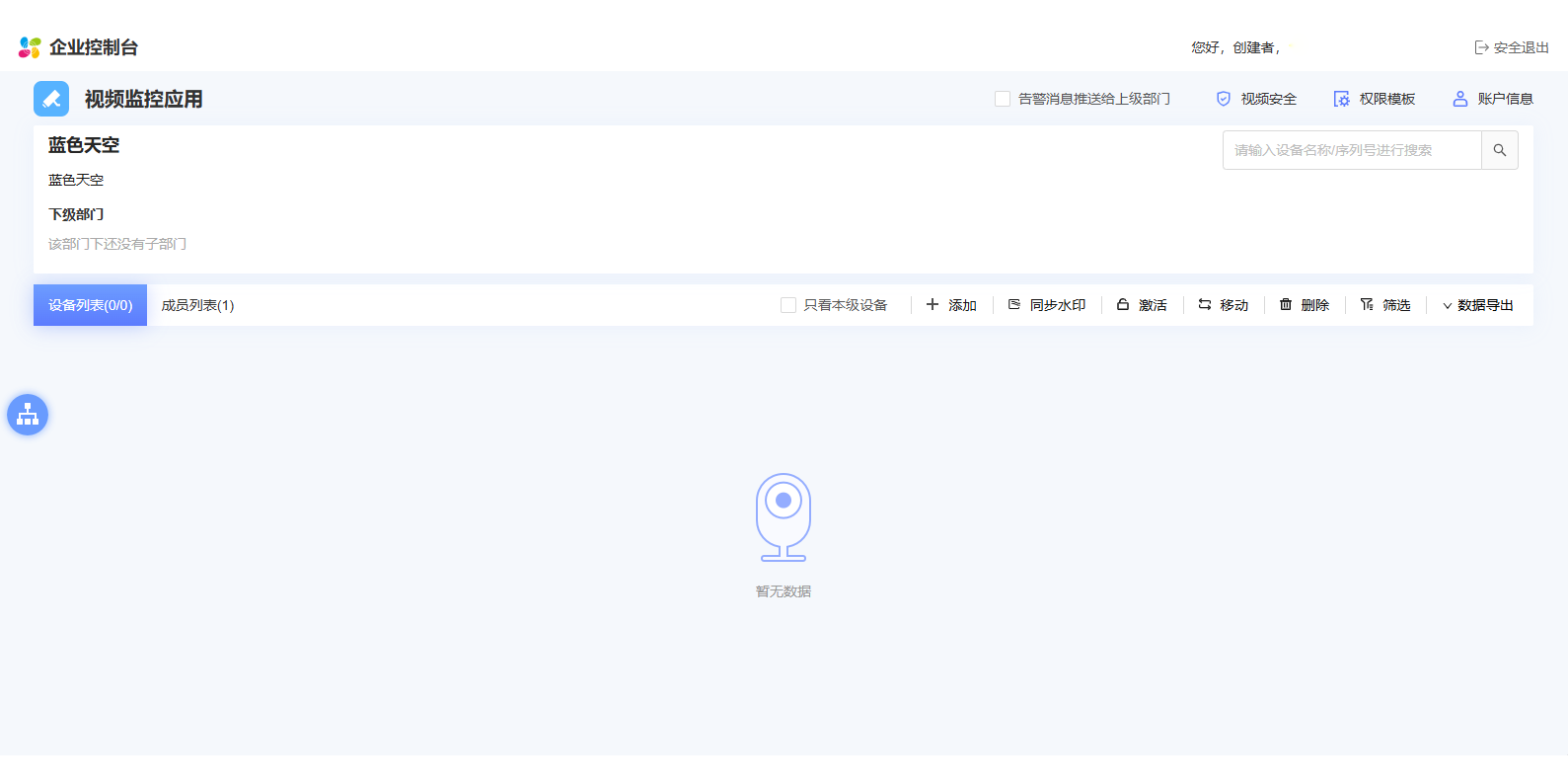Expand the Data Export (数据导出) dropdown
The width and height of the screenshot is (1568, 784).
tap(1477, 305)
